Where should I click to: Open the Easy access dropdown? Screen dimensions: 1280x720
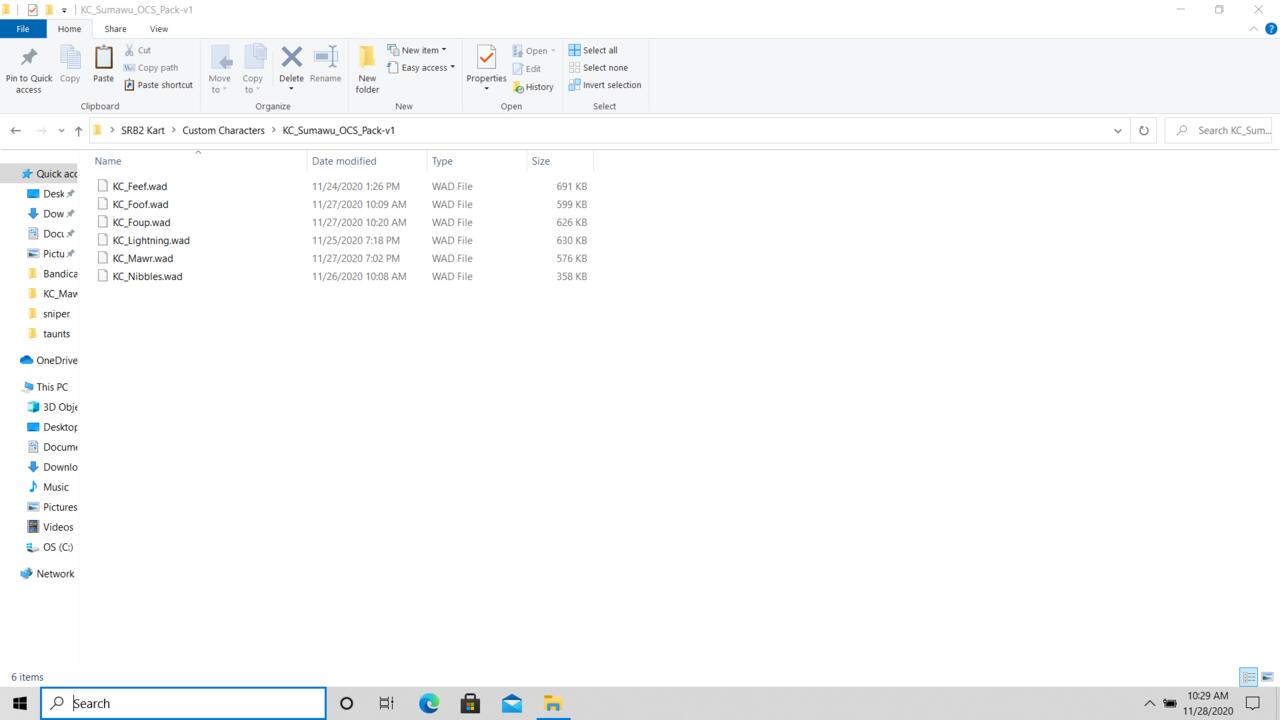pos(421,68)
